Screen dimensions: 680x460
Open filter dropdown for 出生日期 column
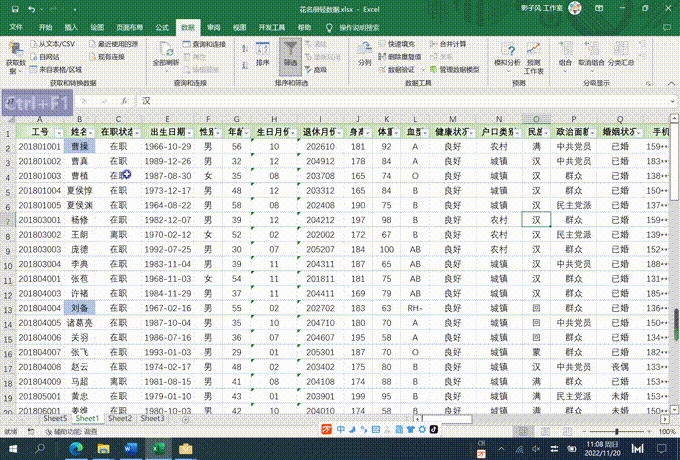click(x=189, y=133)
